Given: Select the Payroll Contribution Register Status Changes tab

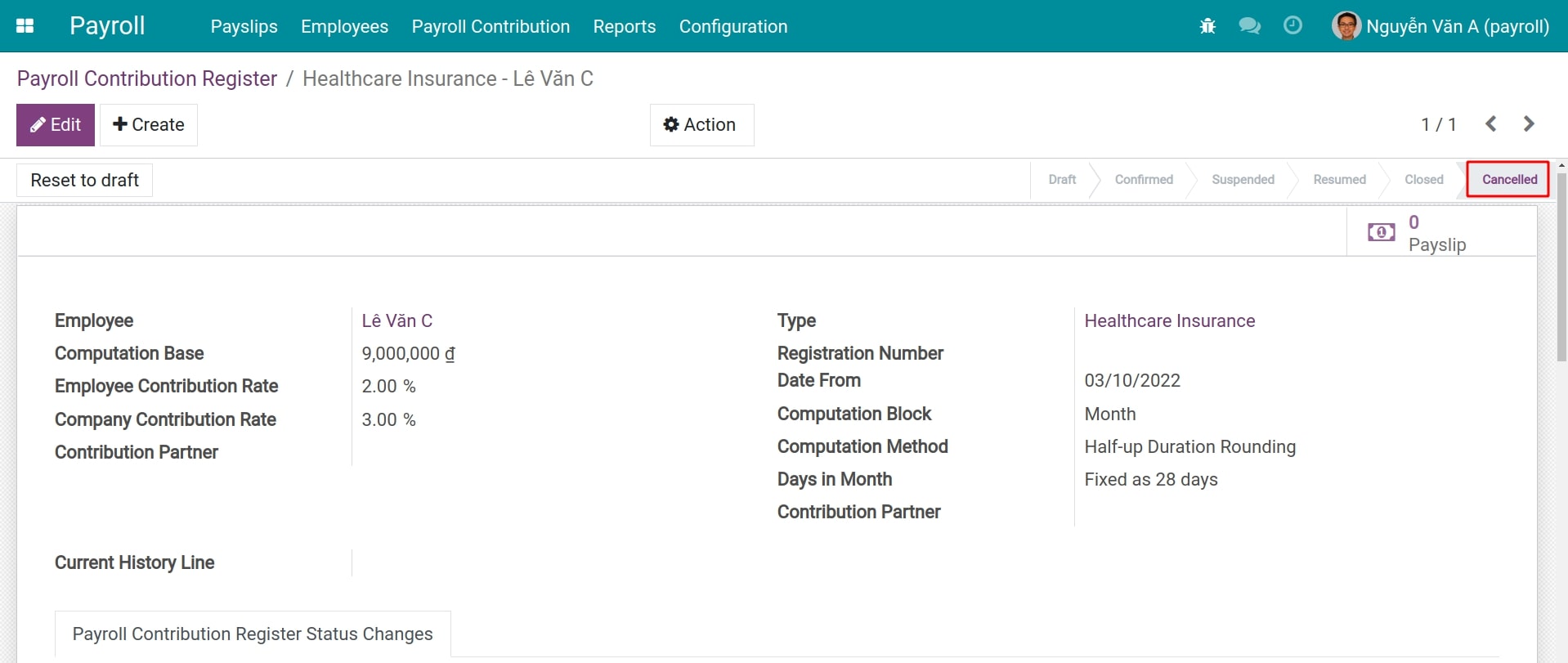Looking at the screenshot, I should pyautogui.click(x=253, y=634).
